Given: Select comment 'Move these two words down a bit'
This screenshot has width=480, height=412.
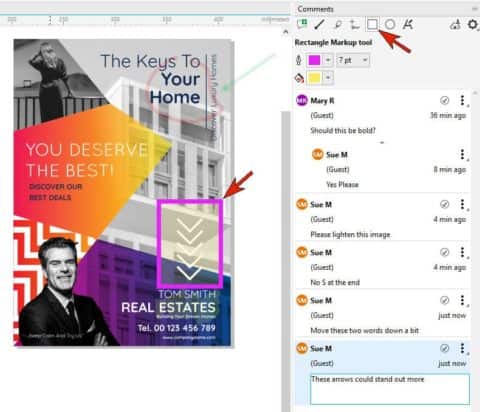Looking at the screenshot, I should pos(364,331).
